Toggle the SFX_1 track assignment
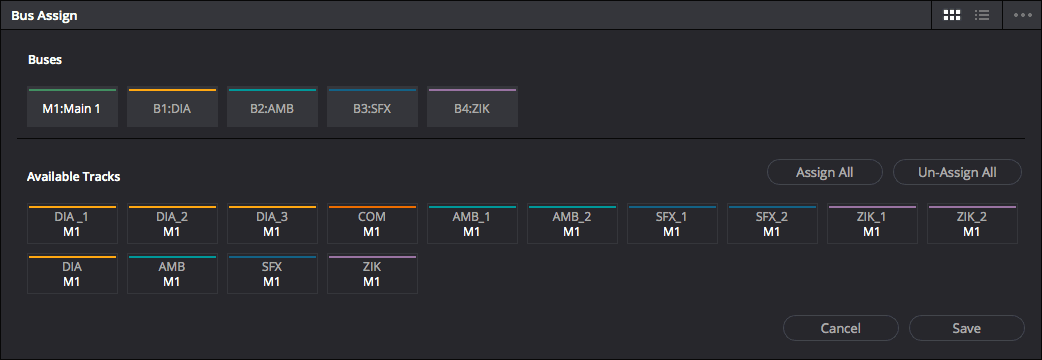1042x360 pixels. coord(672,224)
